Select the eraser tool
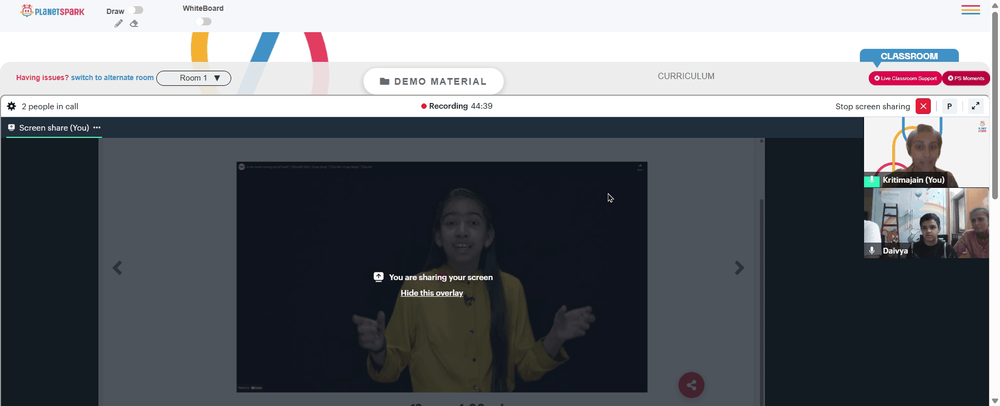Screen dimensions: 1000x406 [134, 24]
